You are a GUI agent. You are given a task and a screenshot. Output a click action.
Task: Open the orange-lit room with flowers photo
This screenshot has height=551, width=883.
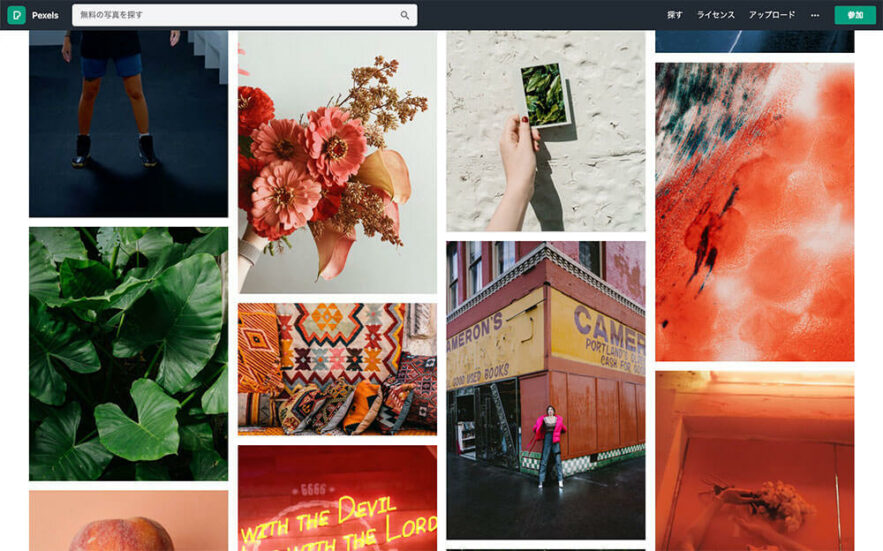[x=755, y=461]
